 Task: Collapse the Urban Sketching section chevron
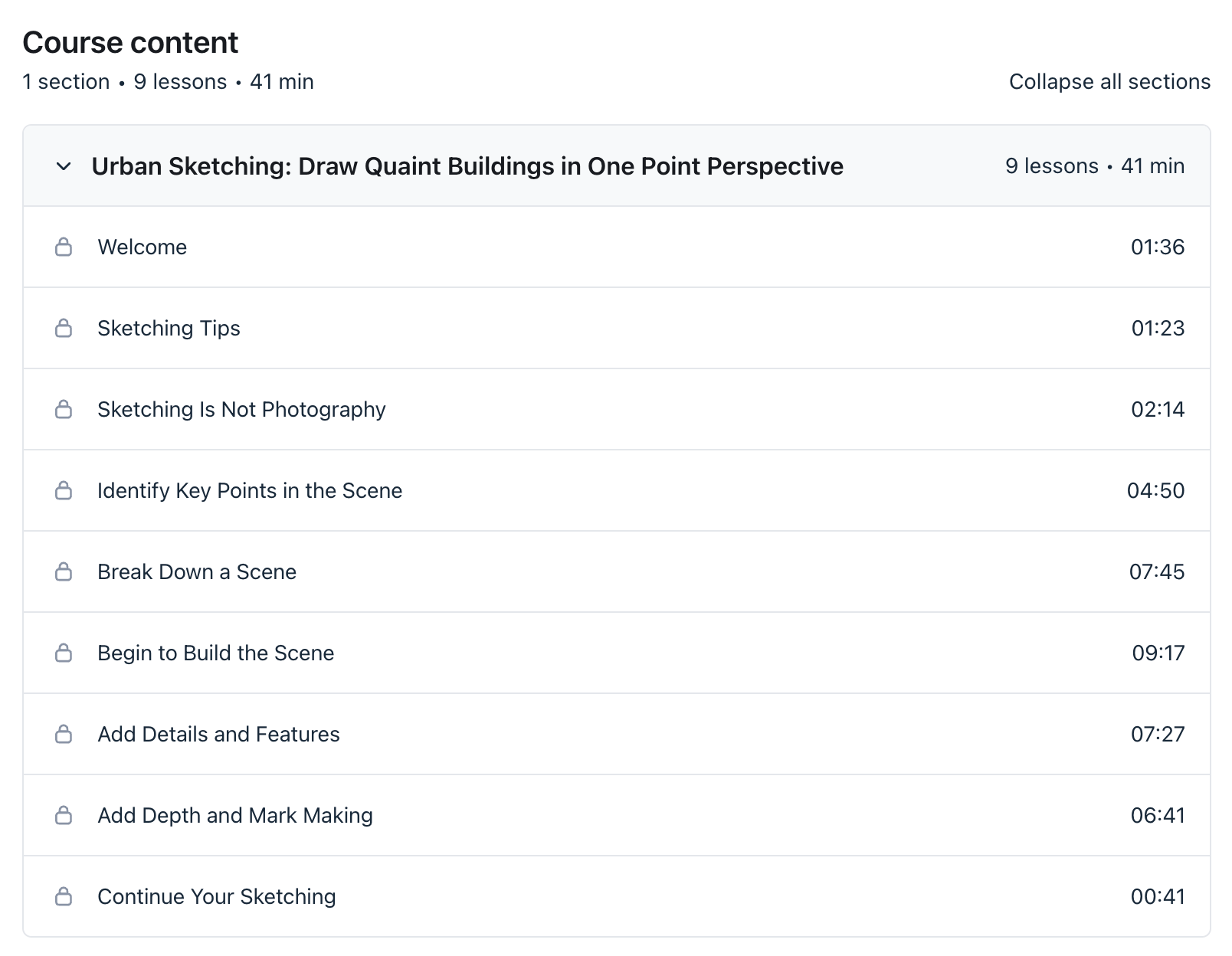point(64,166)
